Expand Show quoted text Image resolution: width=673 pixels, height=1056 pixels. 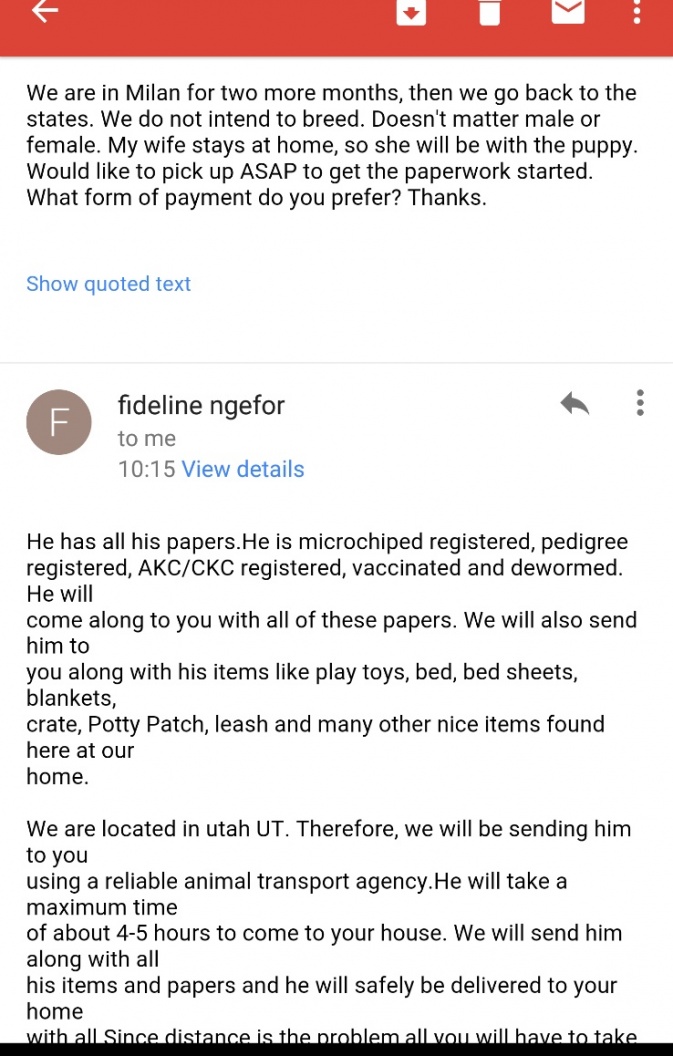click(x=108, y=284)
